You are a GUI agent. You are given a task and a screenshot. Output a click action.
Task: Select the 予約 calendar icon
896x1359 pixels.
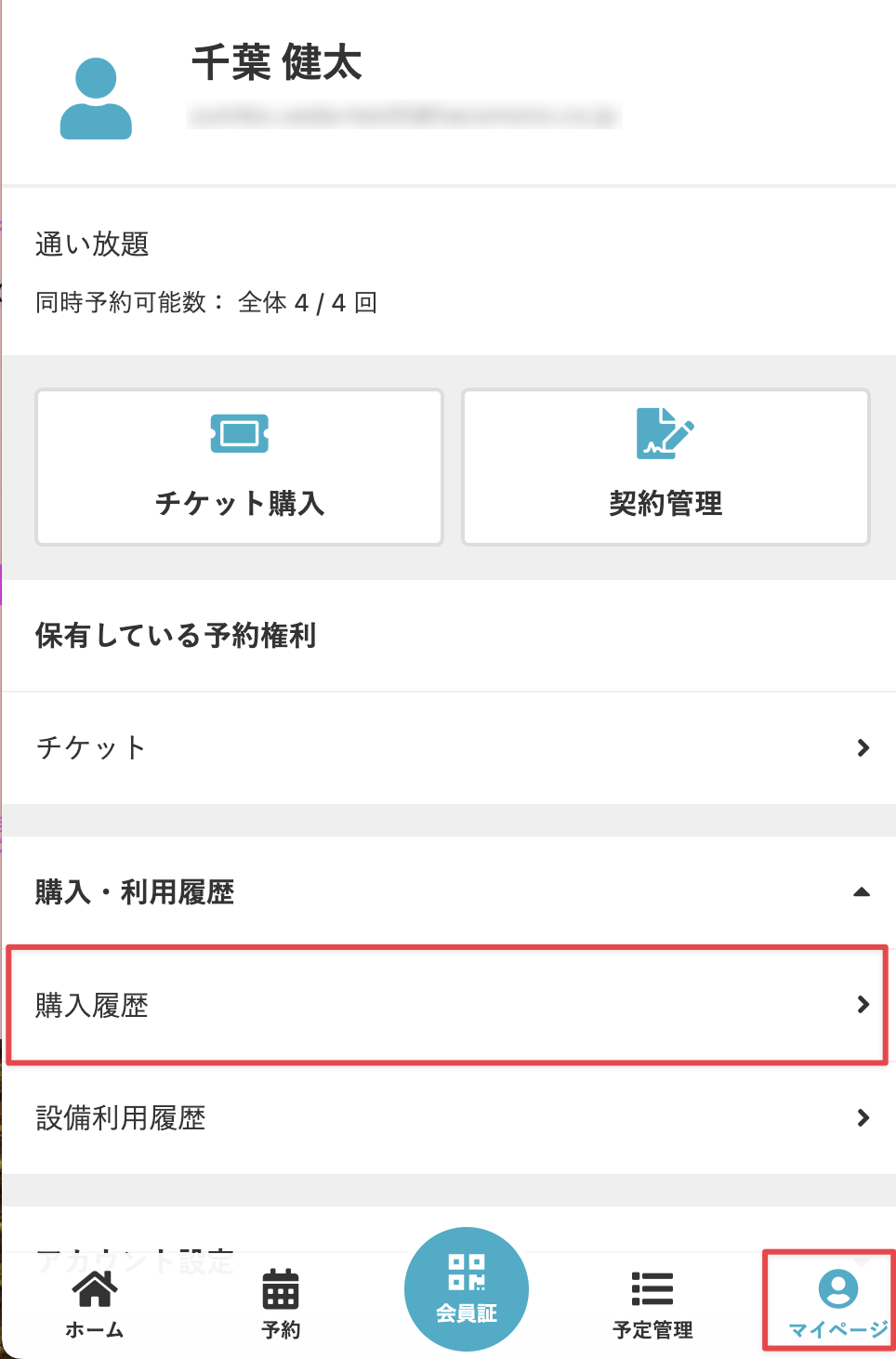[x=281, y=1289]
